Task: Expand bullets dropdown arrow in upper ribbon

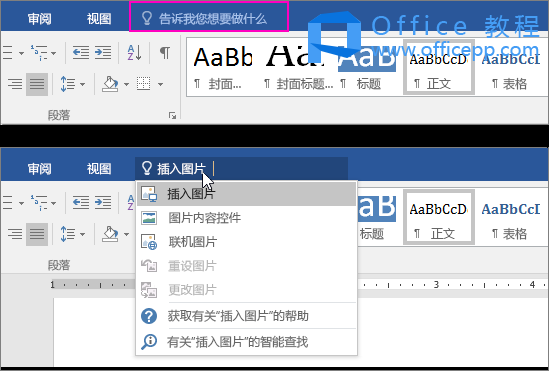Action: point(21,53)
